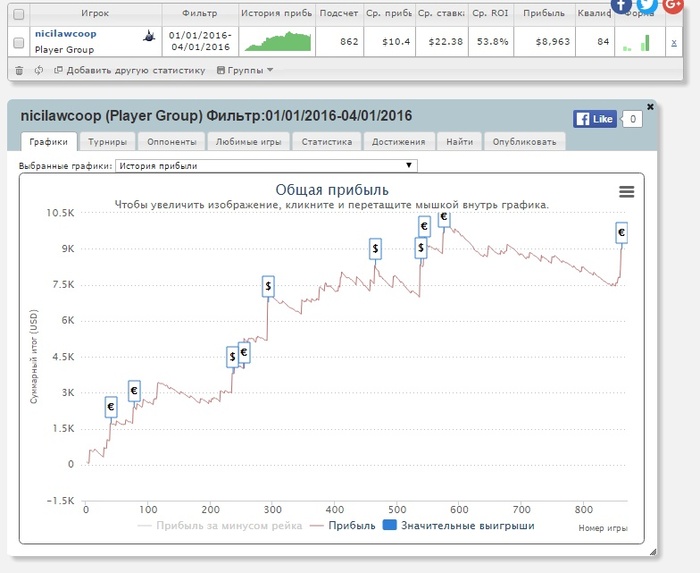
Task: Click the euro win marker at chart end
Action: pyautogui.click(x=621, y=233)
